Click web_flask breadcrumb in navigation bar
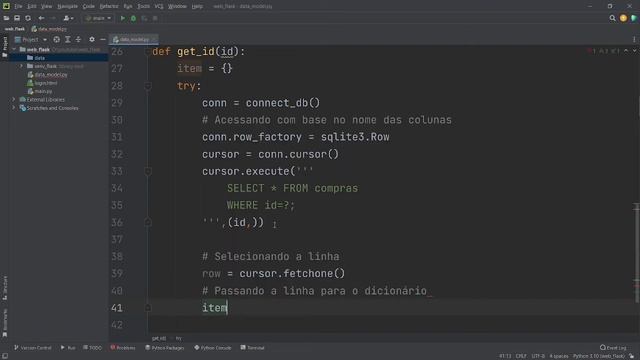The height and width of the screenshot is (360, 640). [15, 29]
